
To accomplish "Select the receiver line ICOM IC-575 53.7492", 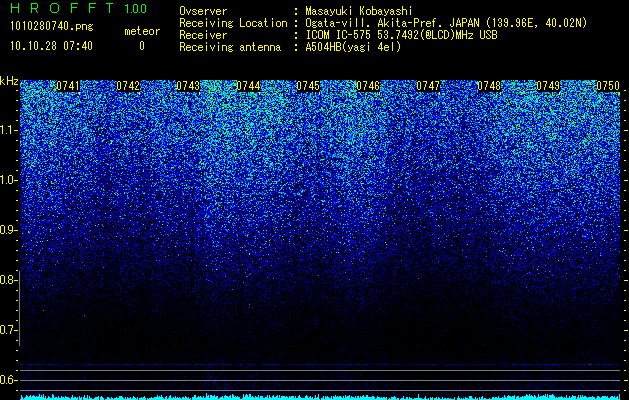I will click(401, 35).
